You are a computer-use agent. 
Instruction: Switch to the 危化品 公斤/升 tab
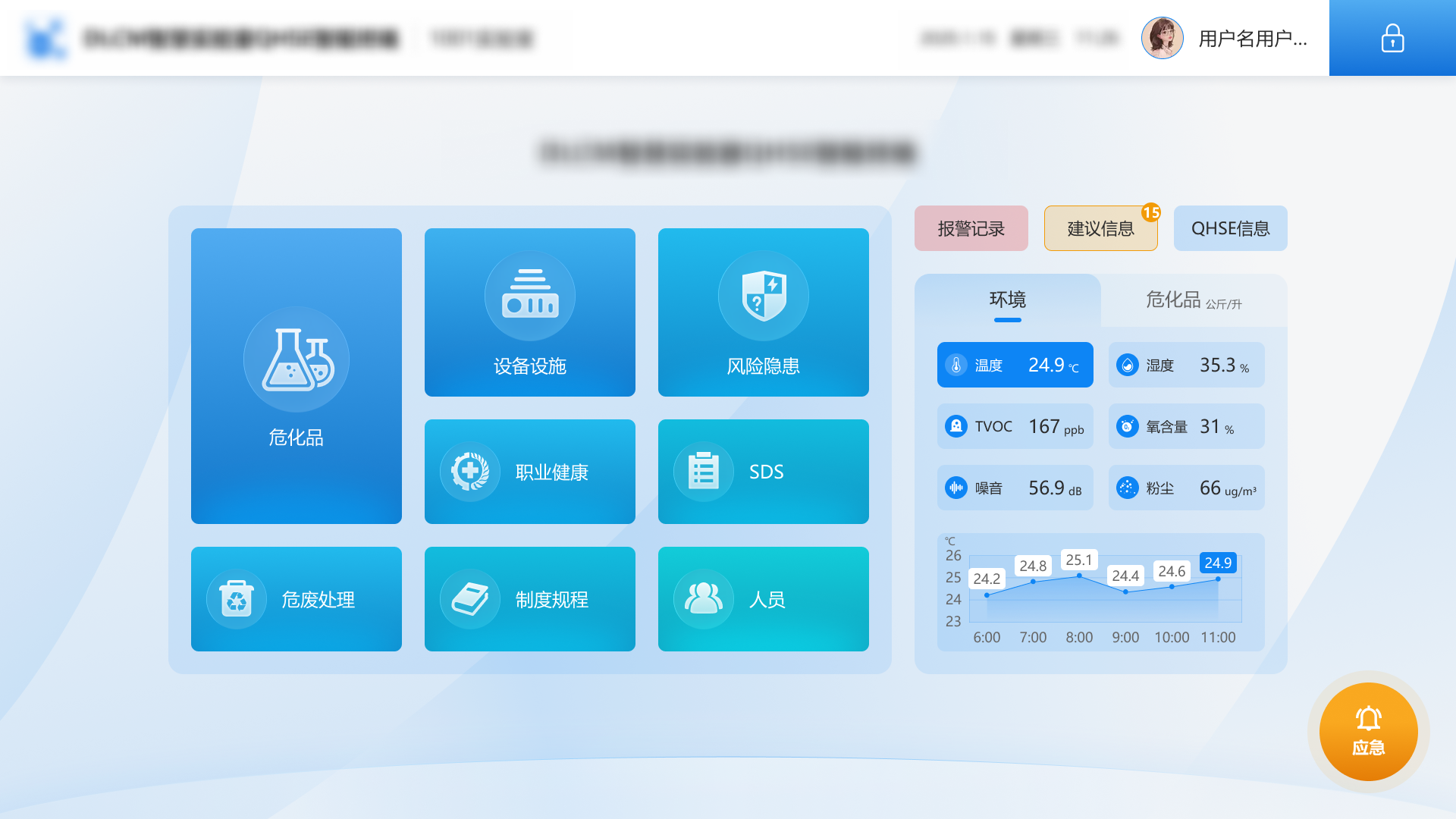coord(1193,300)
